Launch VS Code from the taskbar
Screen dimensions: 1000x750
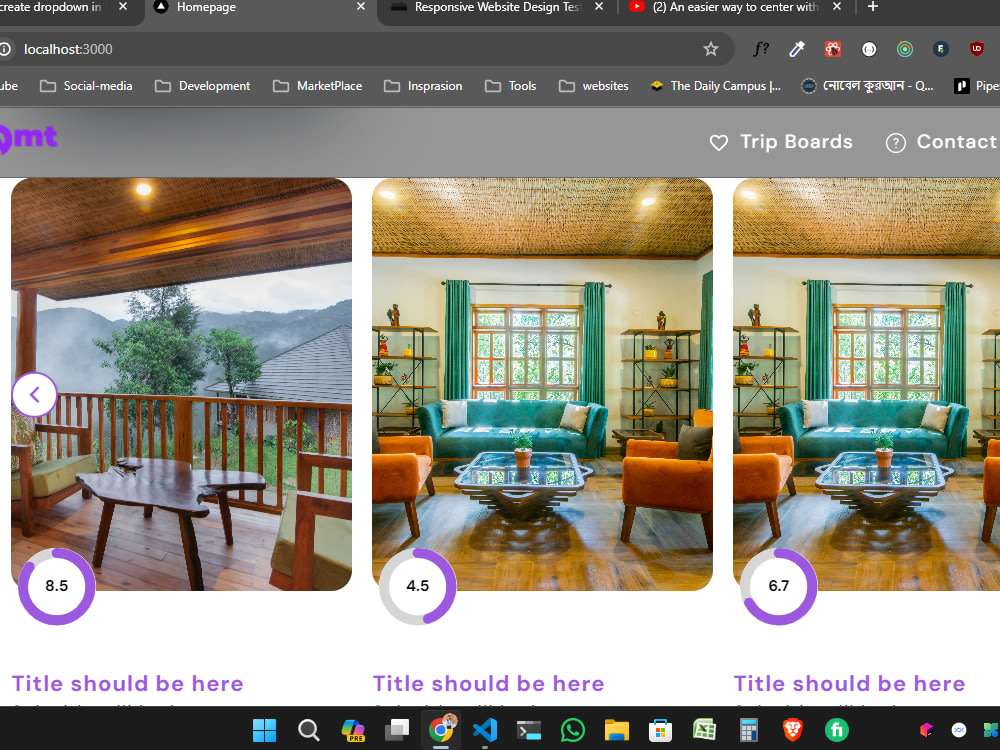pos(485,730)
